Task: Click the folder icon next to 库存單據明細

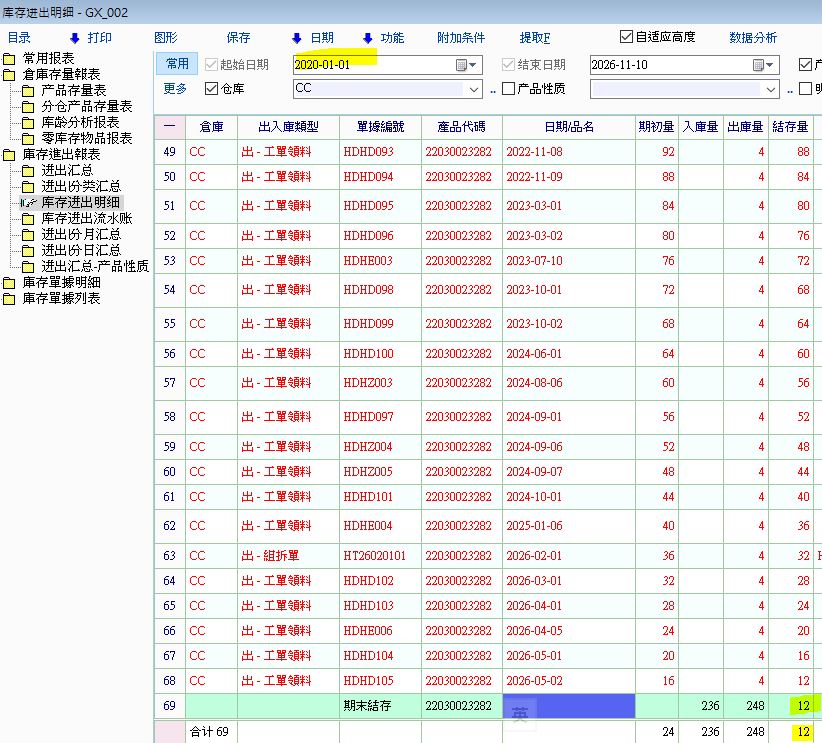Action: click(x=10, y=283)
